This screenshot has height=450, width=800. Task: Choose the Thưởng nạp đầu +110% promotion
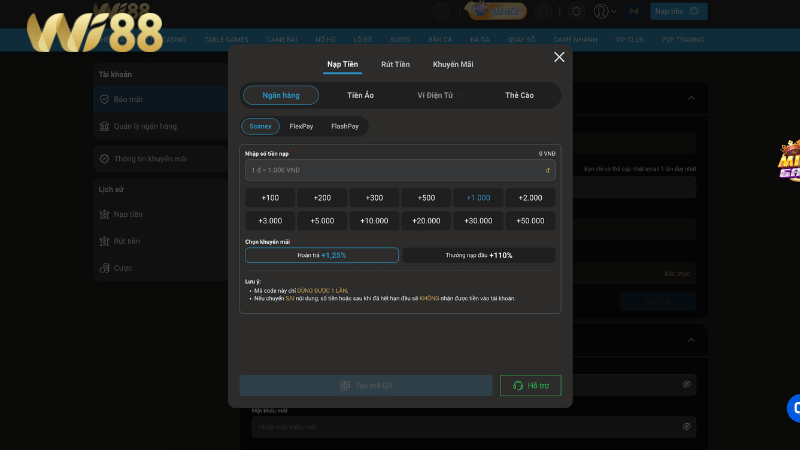click(479, 255)
